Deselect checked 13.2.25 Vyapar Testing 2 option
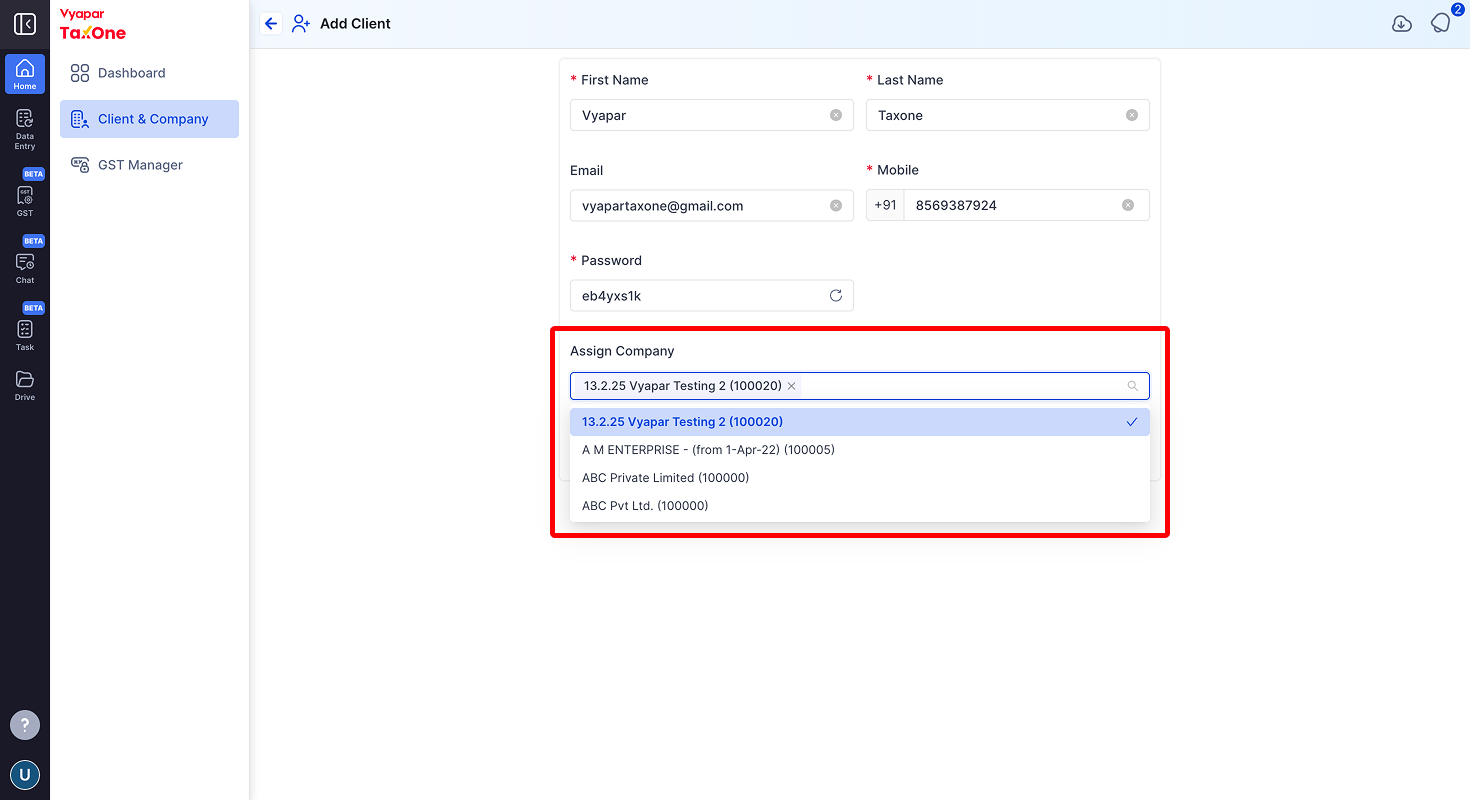 pos(860,422)
